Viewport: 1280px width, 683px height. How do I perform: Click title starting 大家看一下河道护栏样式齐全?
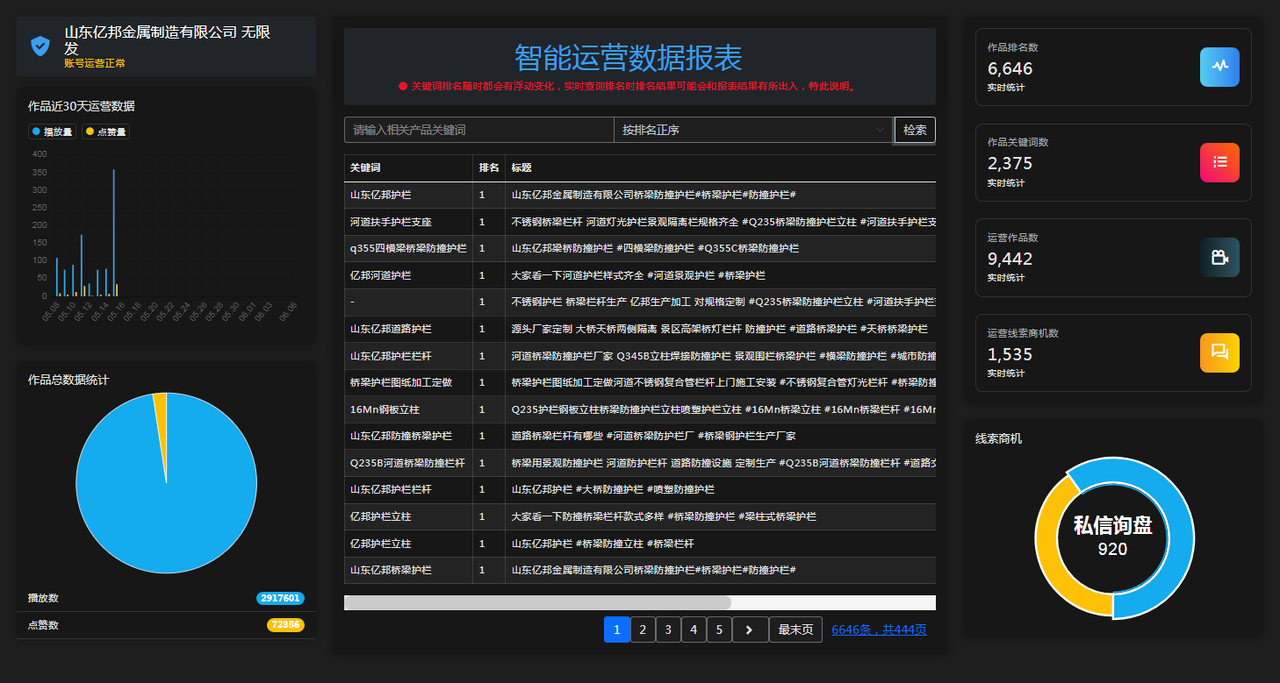pos(638,275)
